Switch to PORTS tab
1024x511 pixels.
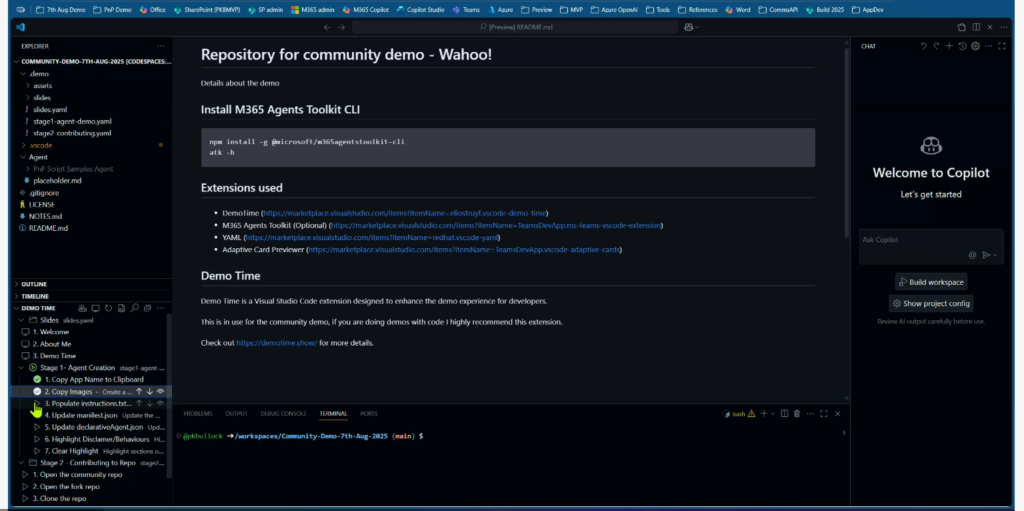(368, 414)
